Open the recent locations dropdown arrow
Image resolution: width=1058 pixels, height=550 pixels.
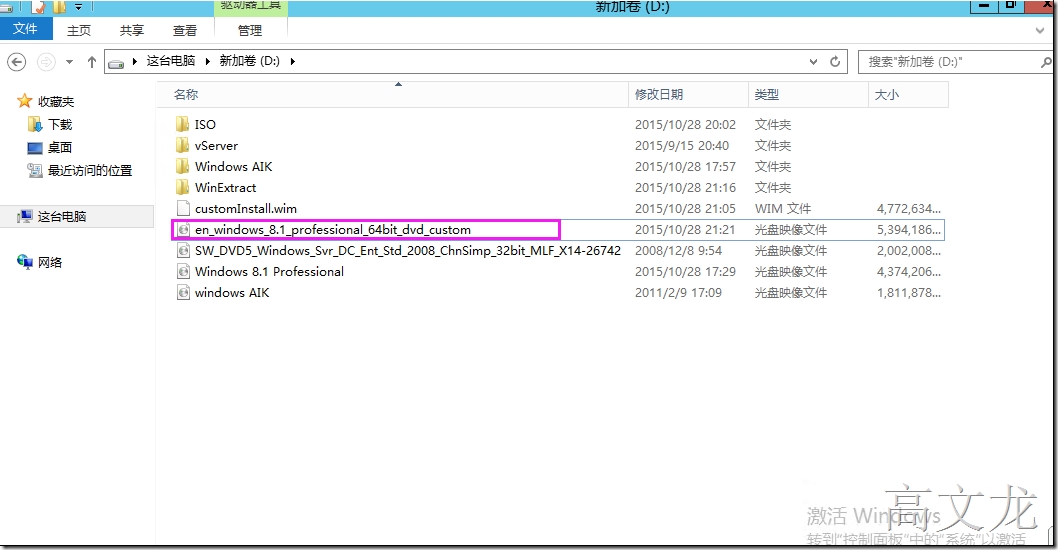pyautogui.click(x=69, y=62)
